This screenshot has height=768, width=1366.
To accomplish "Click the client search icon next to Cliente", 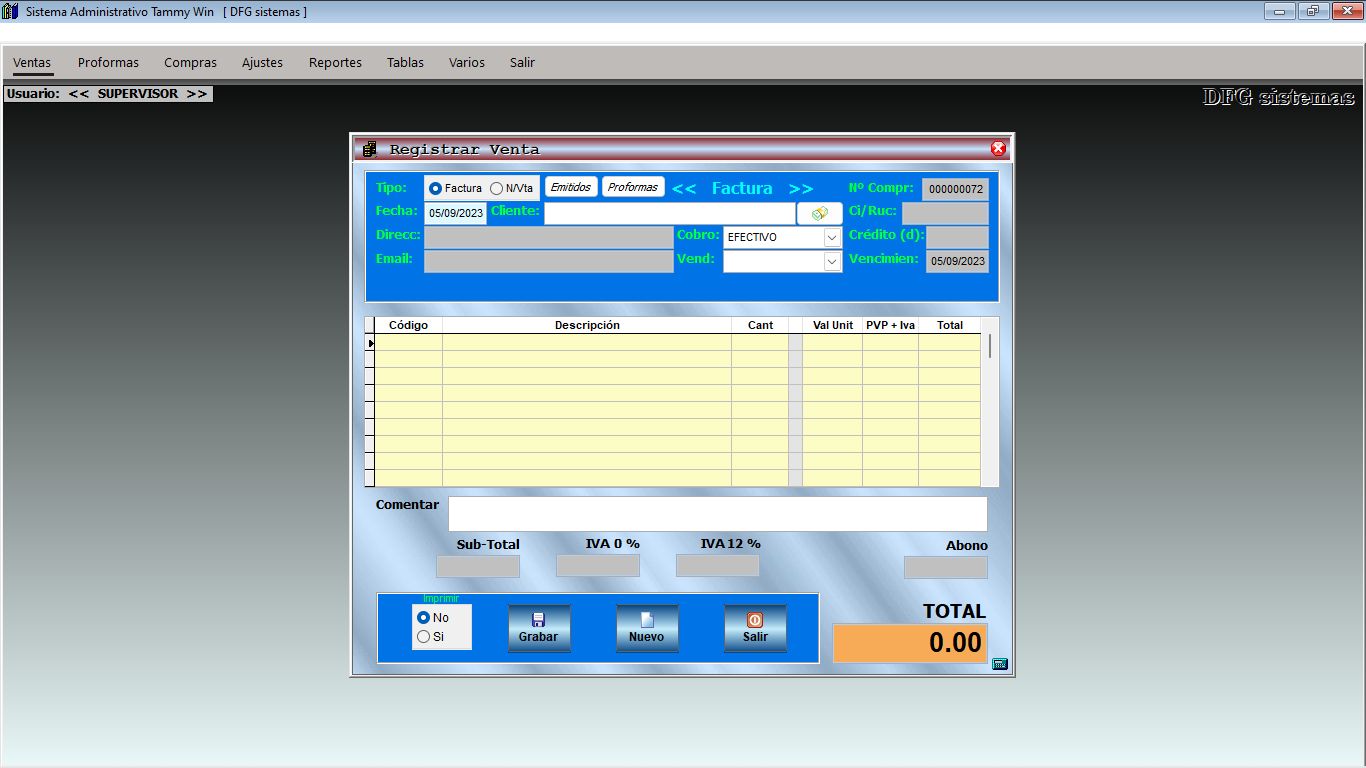I will pyautogui.click(x=820, y=213).
